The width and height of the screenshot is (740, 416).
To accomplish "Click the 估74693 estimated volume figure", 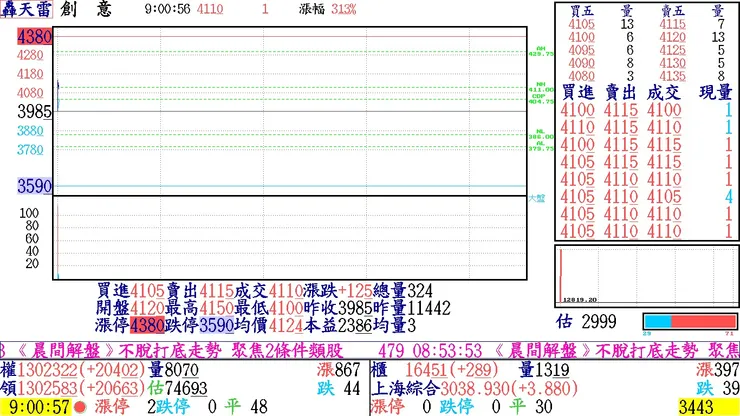I will point(177,388).
